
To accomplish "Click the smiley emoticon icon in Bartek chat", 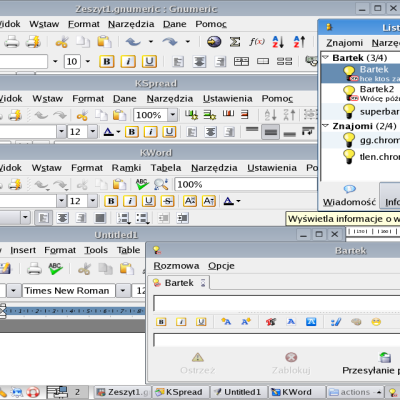I will [x=376, y=322].
